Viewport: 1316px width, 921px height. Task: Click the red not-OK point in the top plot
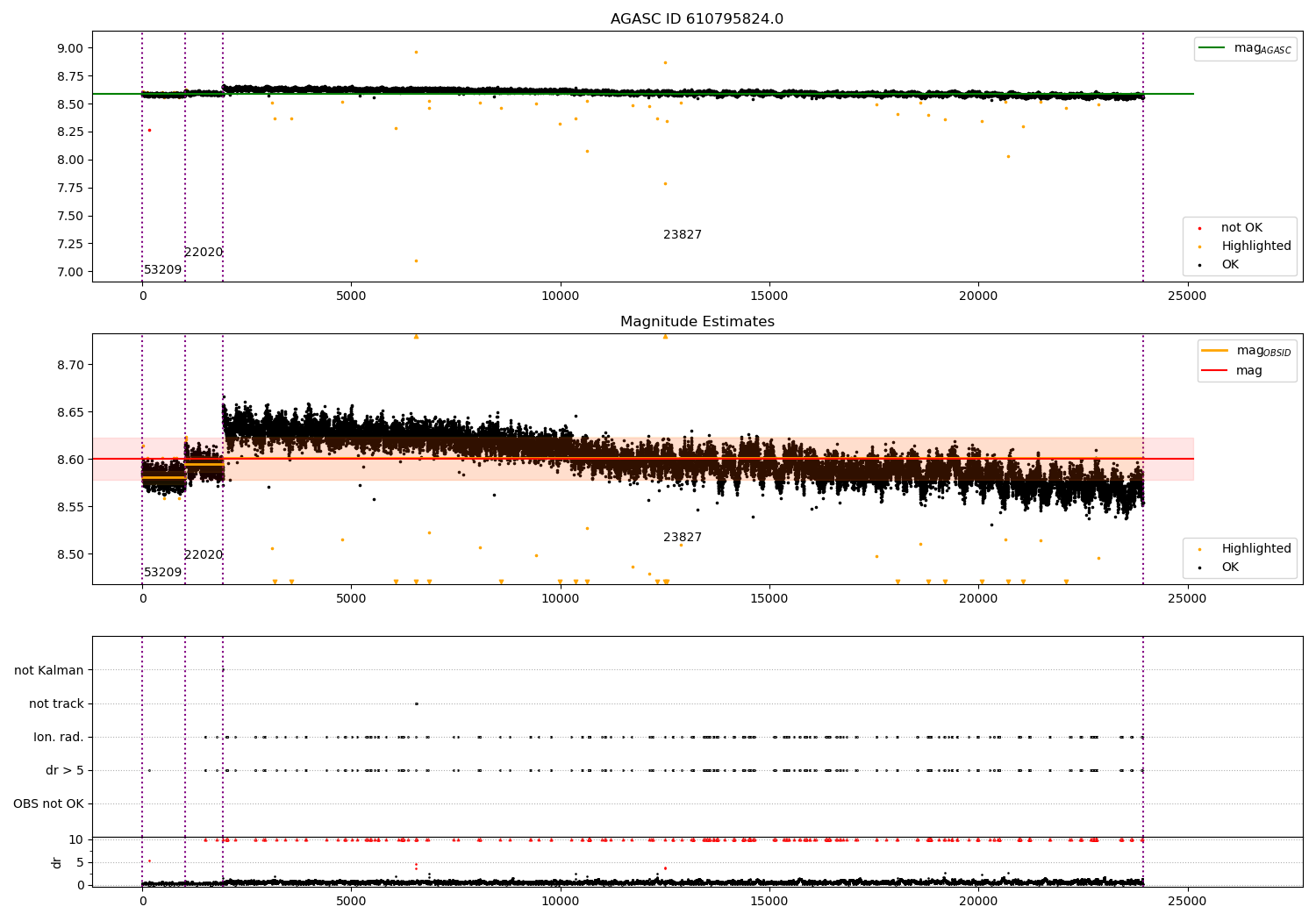click(149, 130)
